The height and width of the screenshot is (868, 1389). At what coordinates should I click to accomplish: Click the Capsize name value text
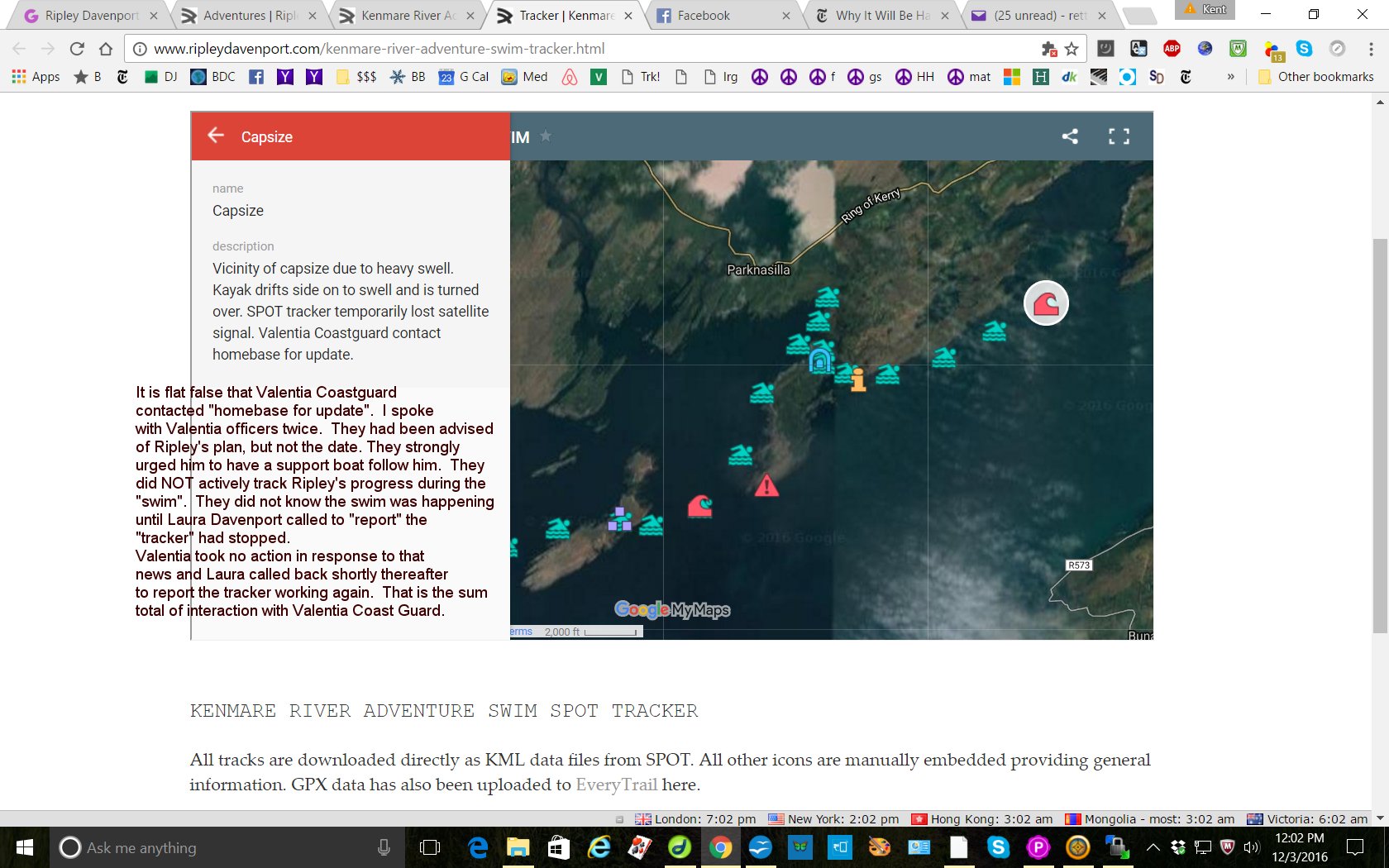[238, 211]
